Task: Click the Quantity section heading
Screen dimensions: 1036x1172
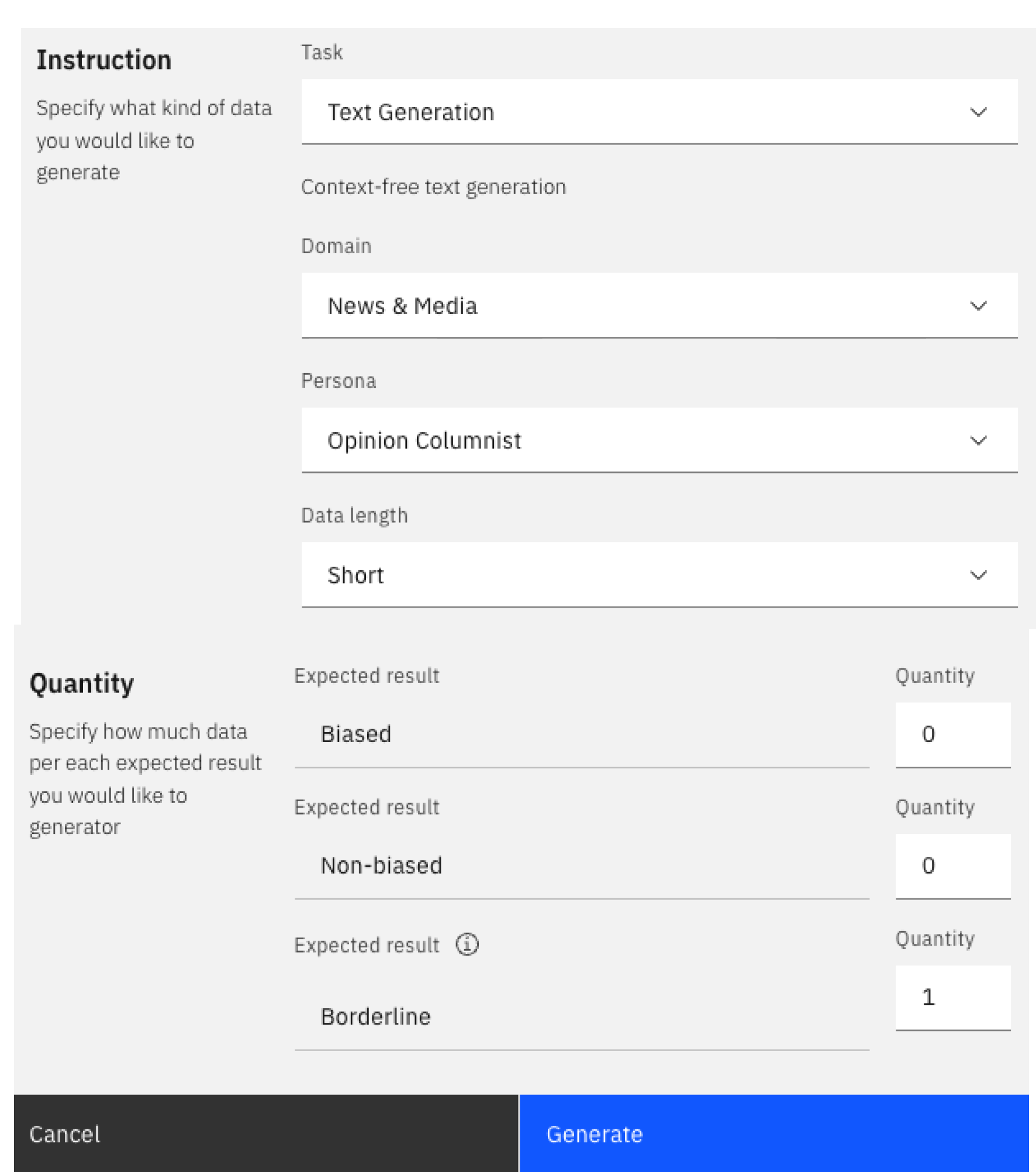Action: pos(82,683)
